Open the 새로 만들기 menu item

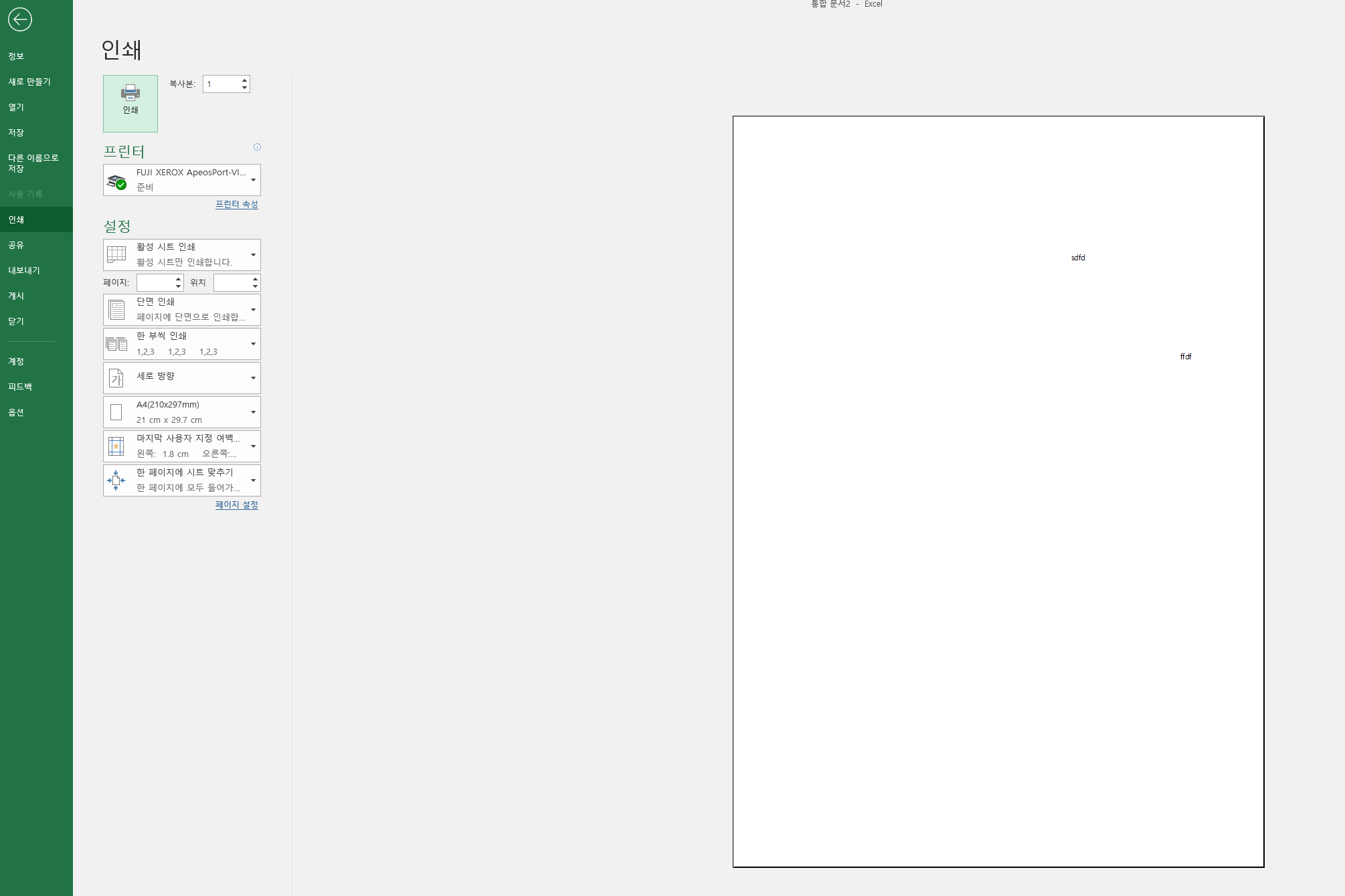[29, 82]
